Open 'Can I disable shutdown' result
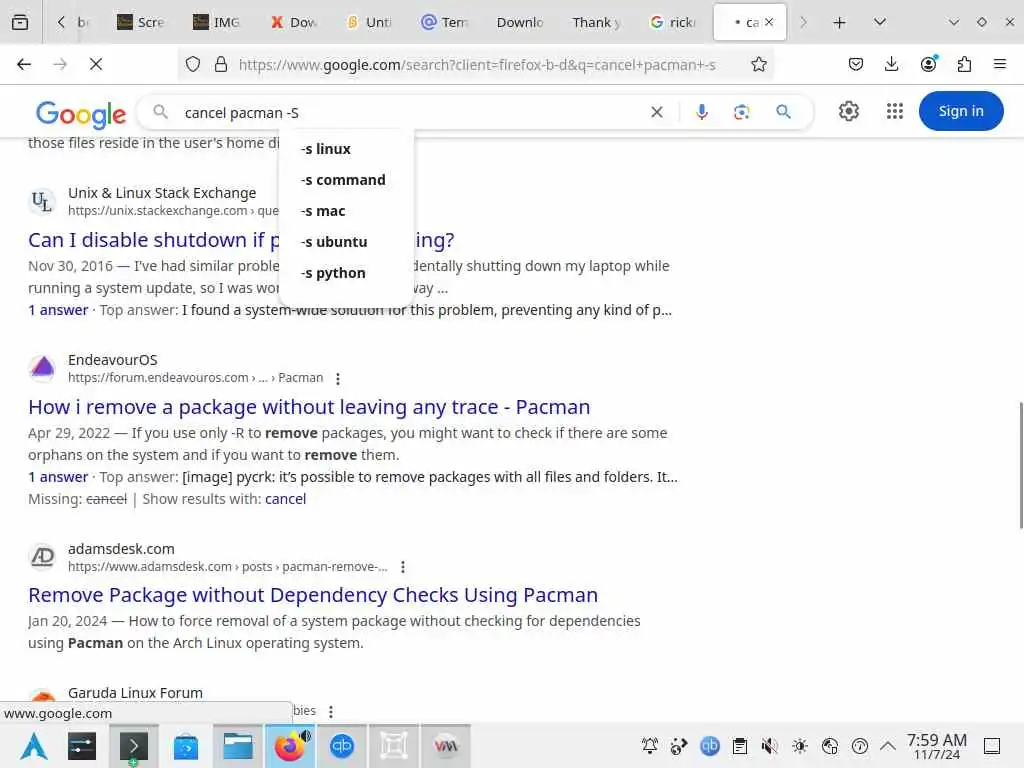The width and height of the screenshot is (1024, 768). pyautogui.click(x=153, y=240)
